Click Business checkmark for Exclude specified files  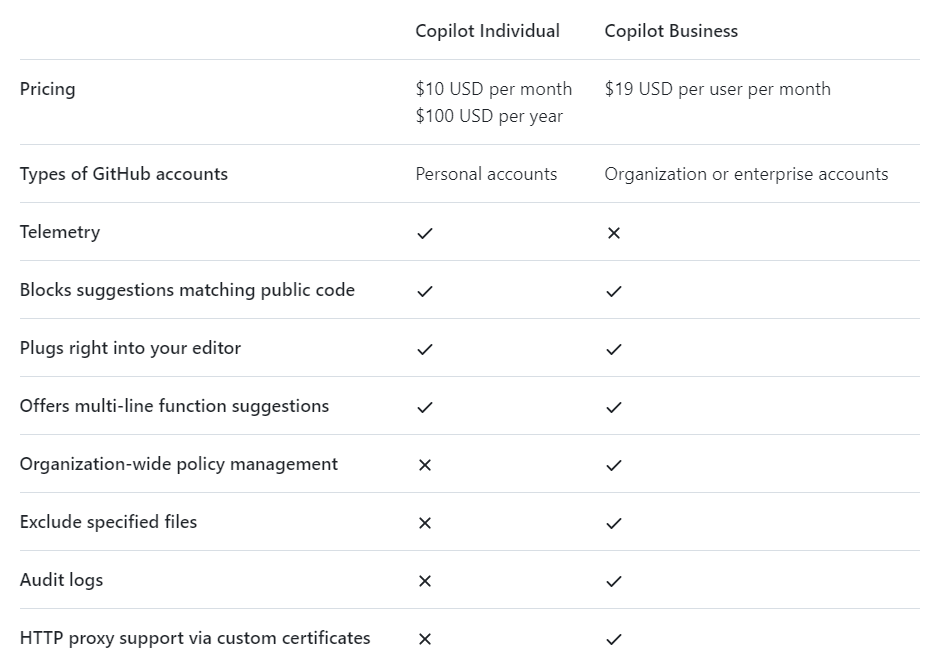pyautogui.click(x=614, y=523)
